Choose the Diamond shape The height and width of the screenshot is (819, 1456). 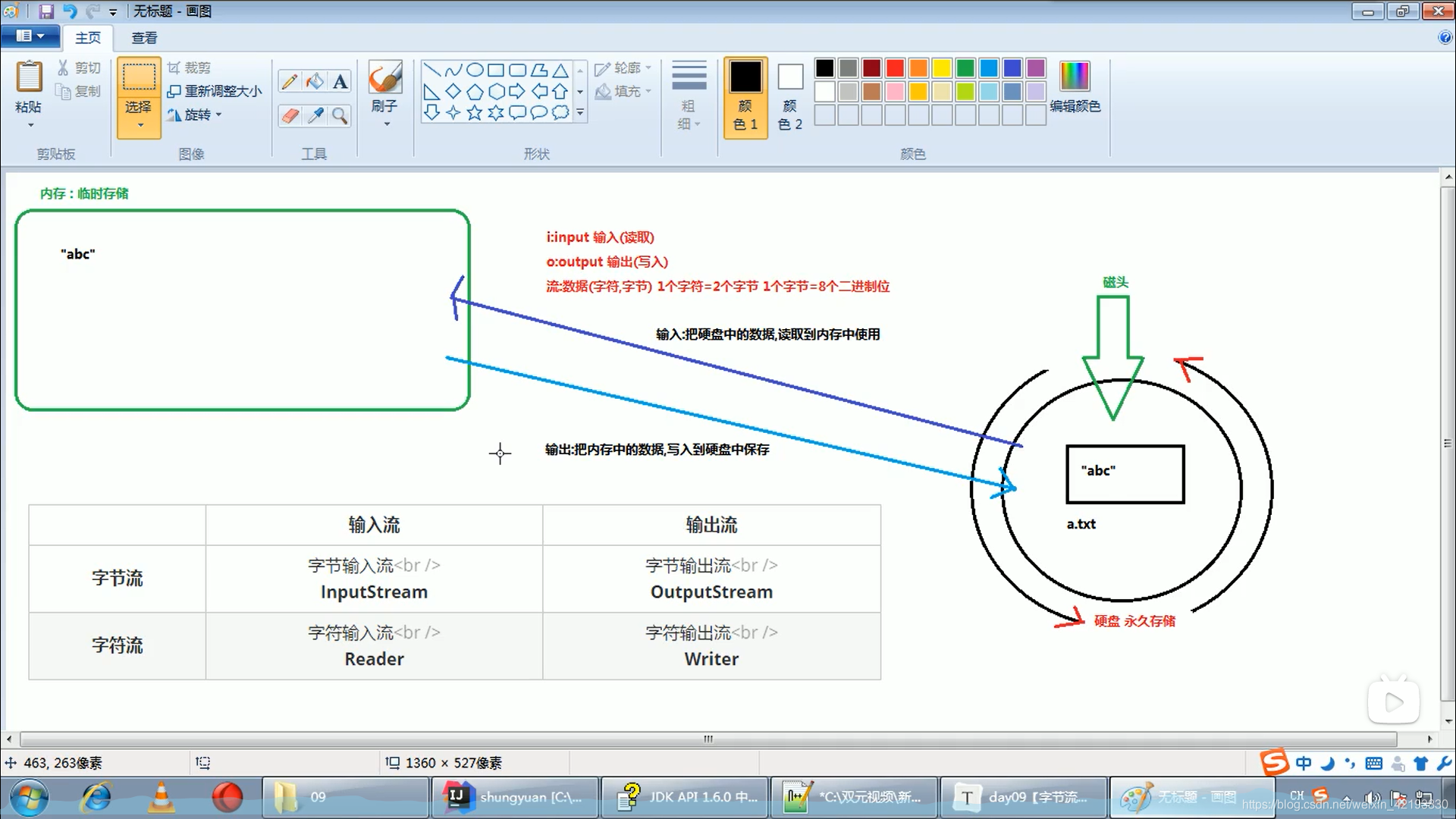pyautogui.click(x=453, y=92)
